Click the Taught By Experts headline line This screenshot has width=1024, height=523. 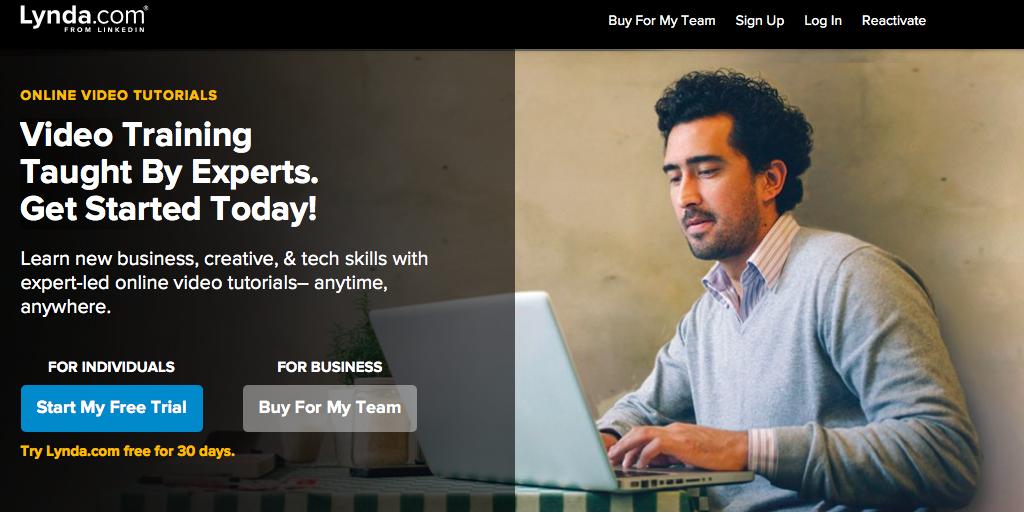coord(169,172)
